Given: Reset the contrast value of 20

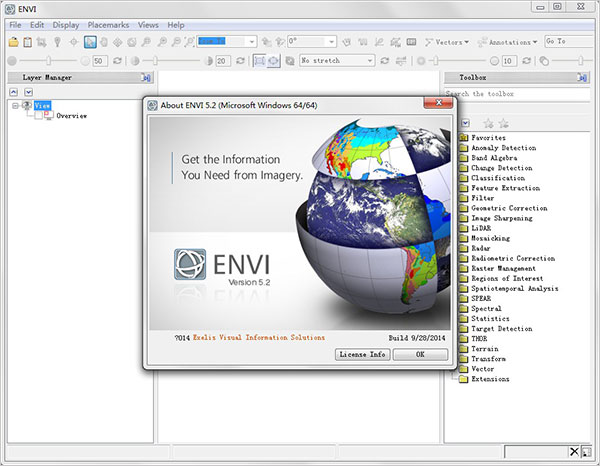Looking at the screenshot, I should (x=240, y=60).
